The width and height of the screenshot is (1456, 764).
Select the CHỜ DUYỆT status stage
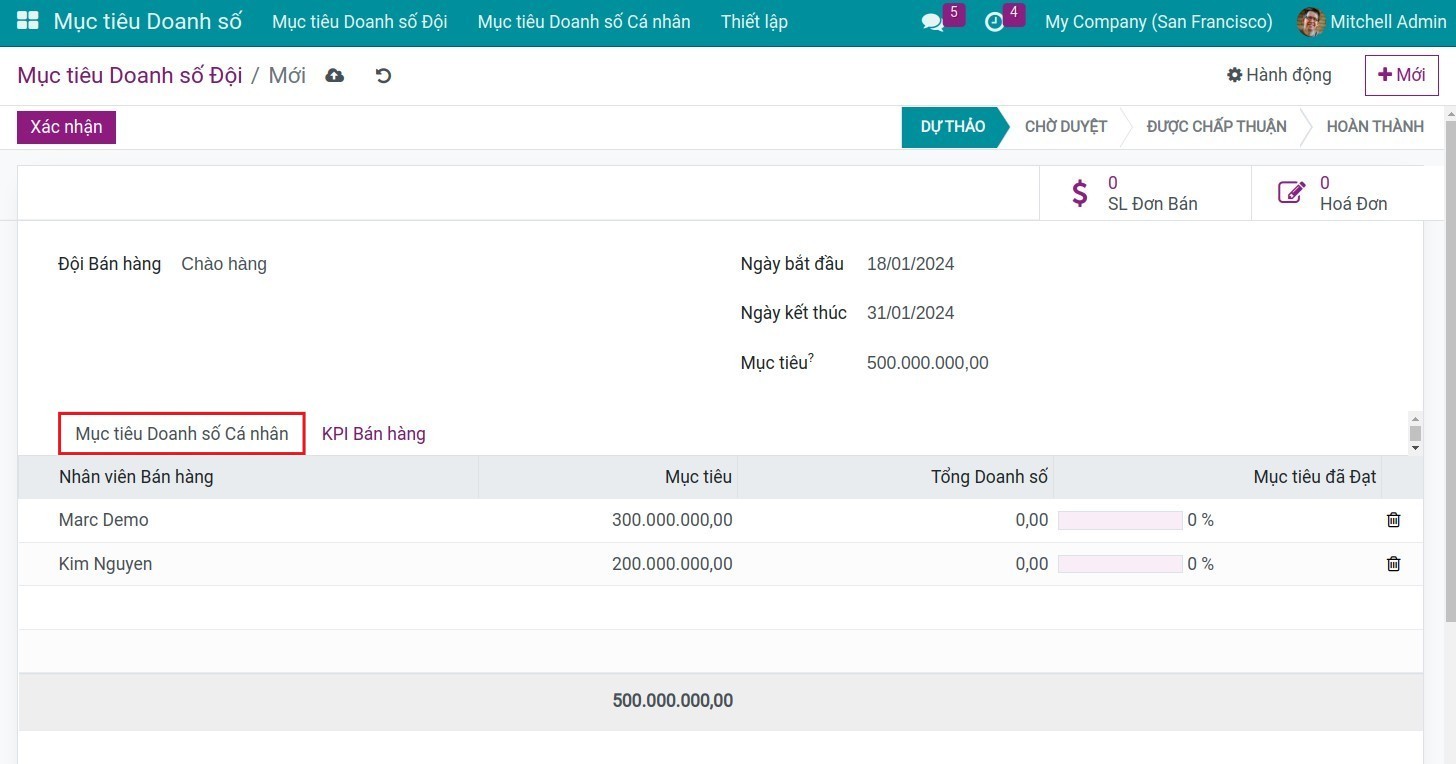pyautogui.click(x=1065, y=127)
